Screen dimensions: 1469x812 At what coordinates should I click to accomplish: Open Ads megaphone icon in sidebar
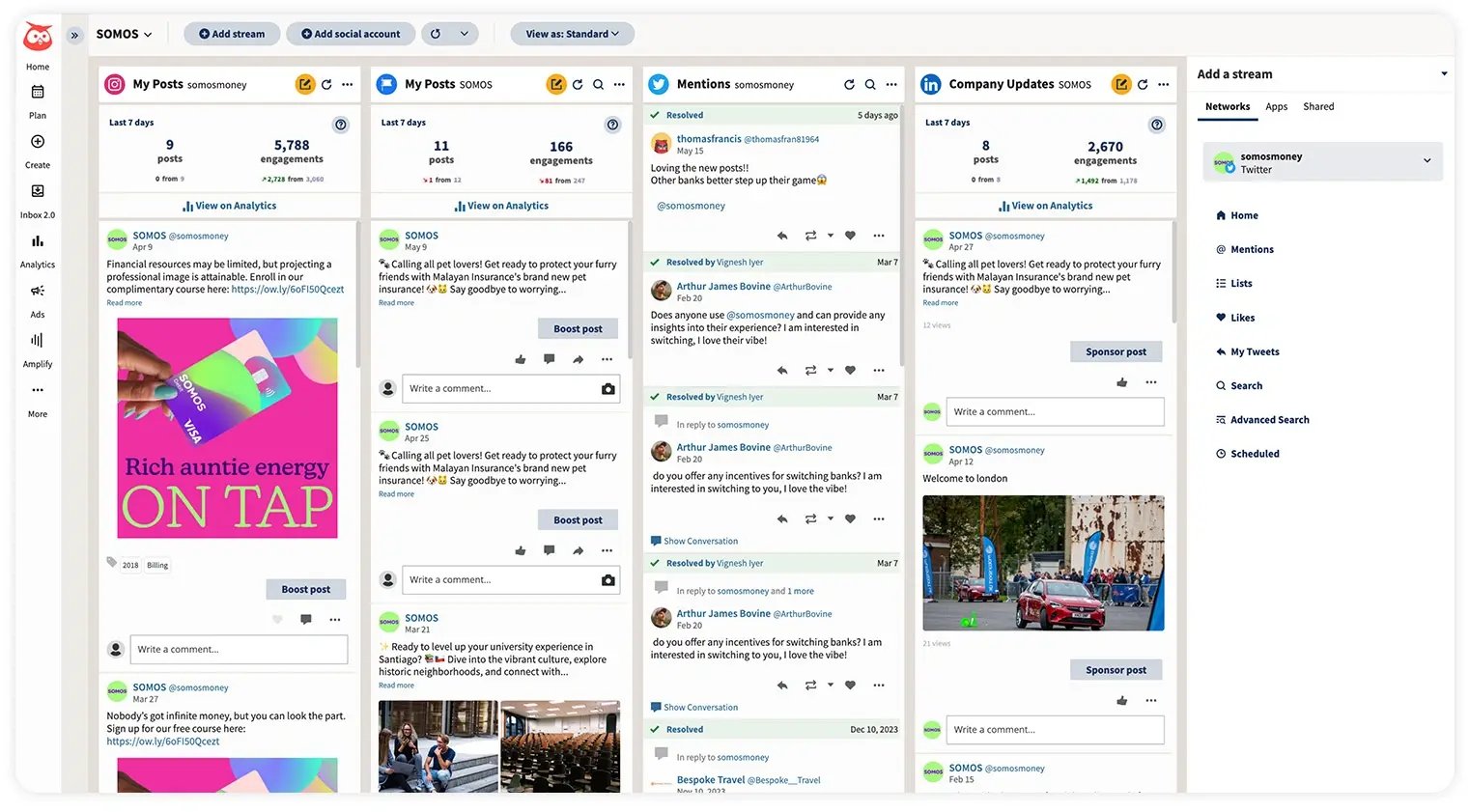(x=38, y=292)
